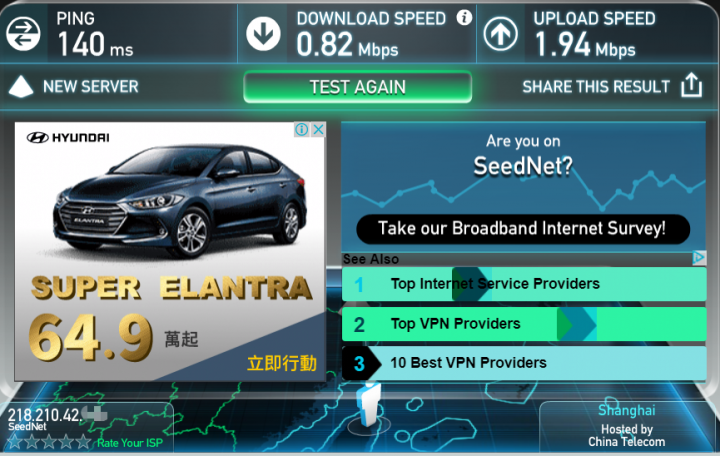Open Top VPN Providers link
720x456 pixels.
point(524,324)
